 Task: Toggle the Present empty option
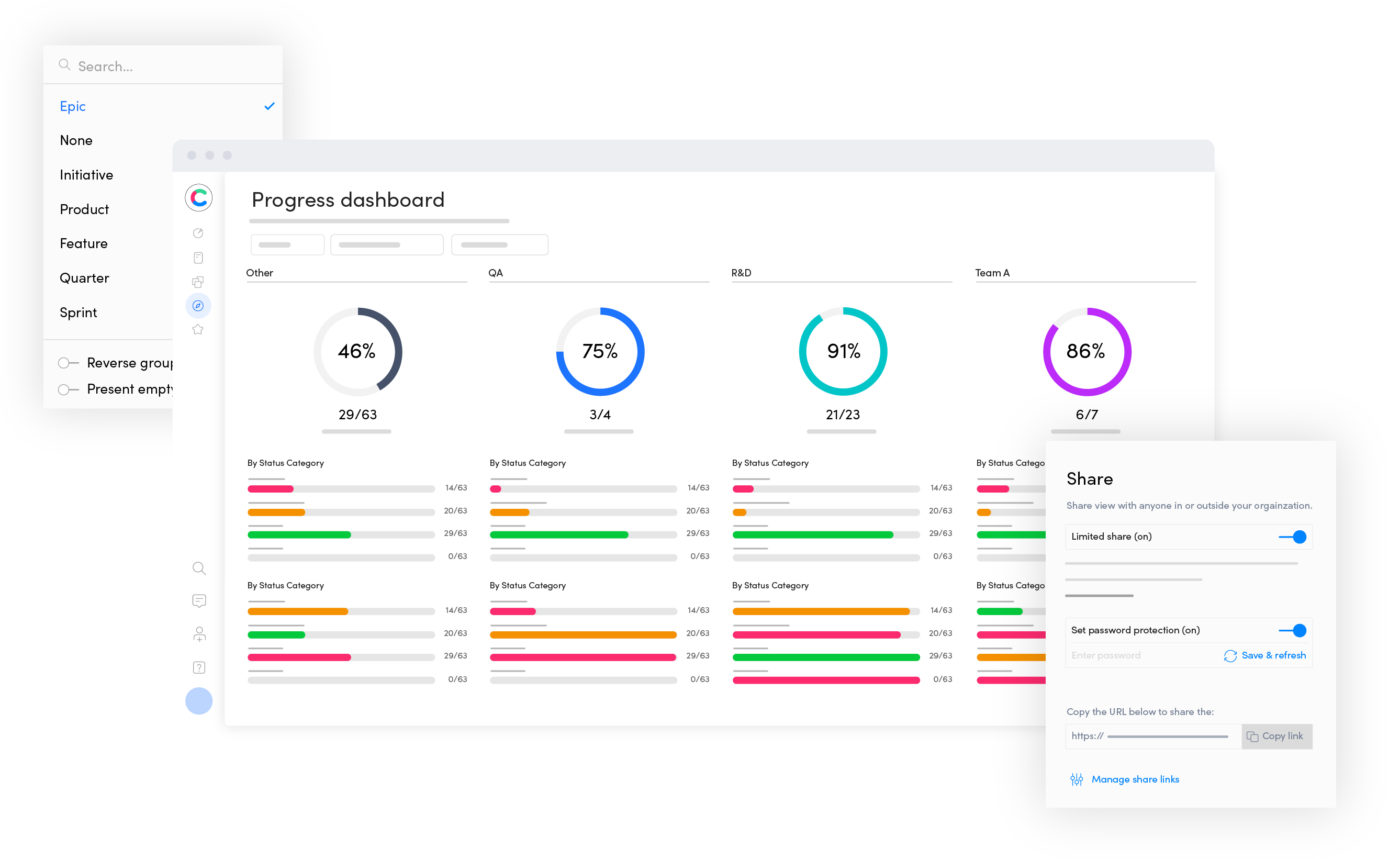[x=66, y=388]
